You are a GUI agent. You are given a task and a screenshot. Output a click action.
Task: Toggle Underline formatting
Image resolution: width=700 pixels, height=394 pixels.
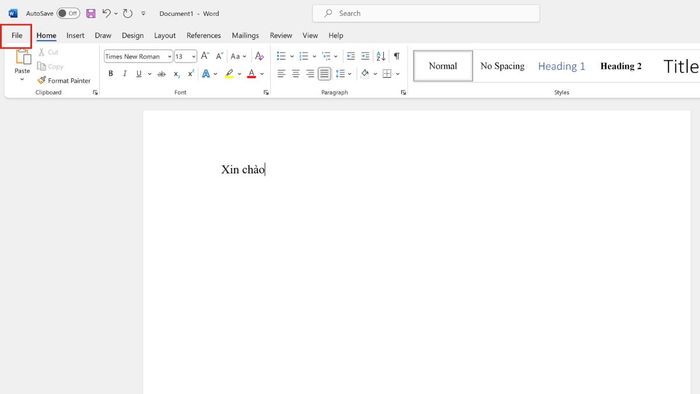click(x=139, y=74)
